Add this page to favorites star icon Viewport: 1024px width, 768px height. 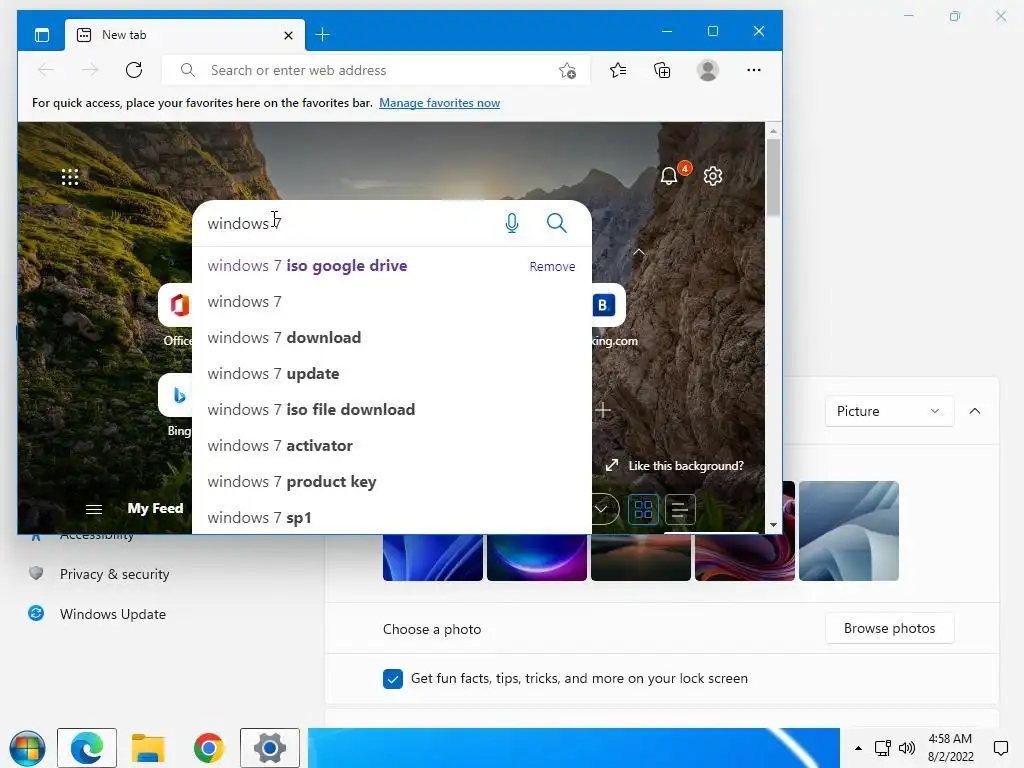[x=568, y=71]
